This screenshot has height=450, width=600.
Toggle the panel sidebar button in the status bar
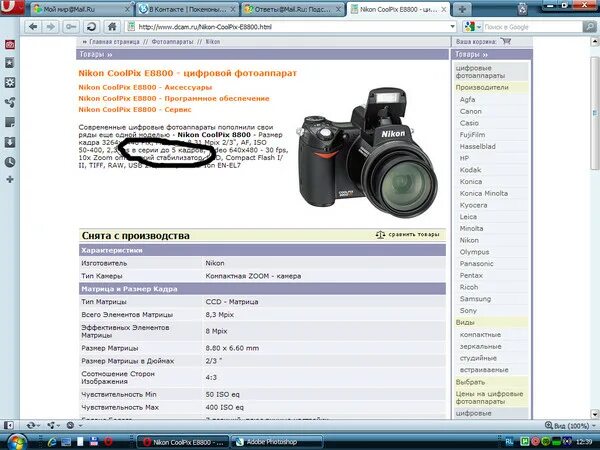8,425
